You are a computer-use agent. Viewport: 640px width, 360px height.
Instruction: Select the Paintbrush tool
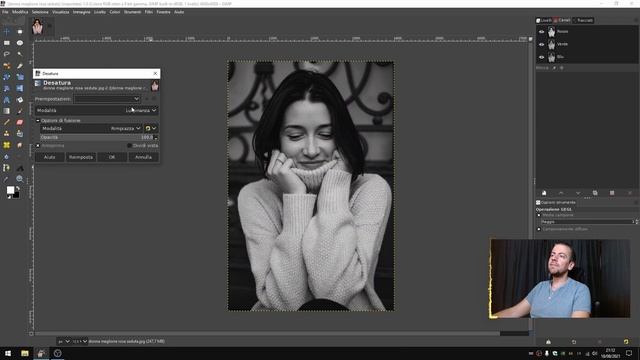click(x=20, y=111)
